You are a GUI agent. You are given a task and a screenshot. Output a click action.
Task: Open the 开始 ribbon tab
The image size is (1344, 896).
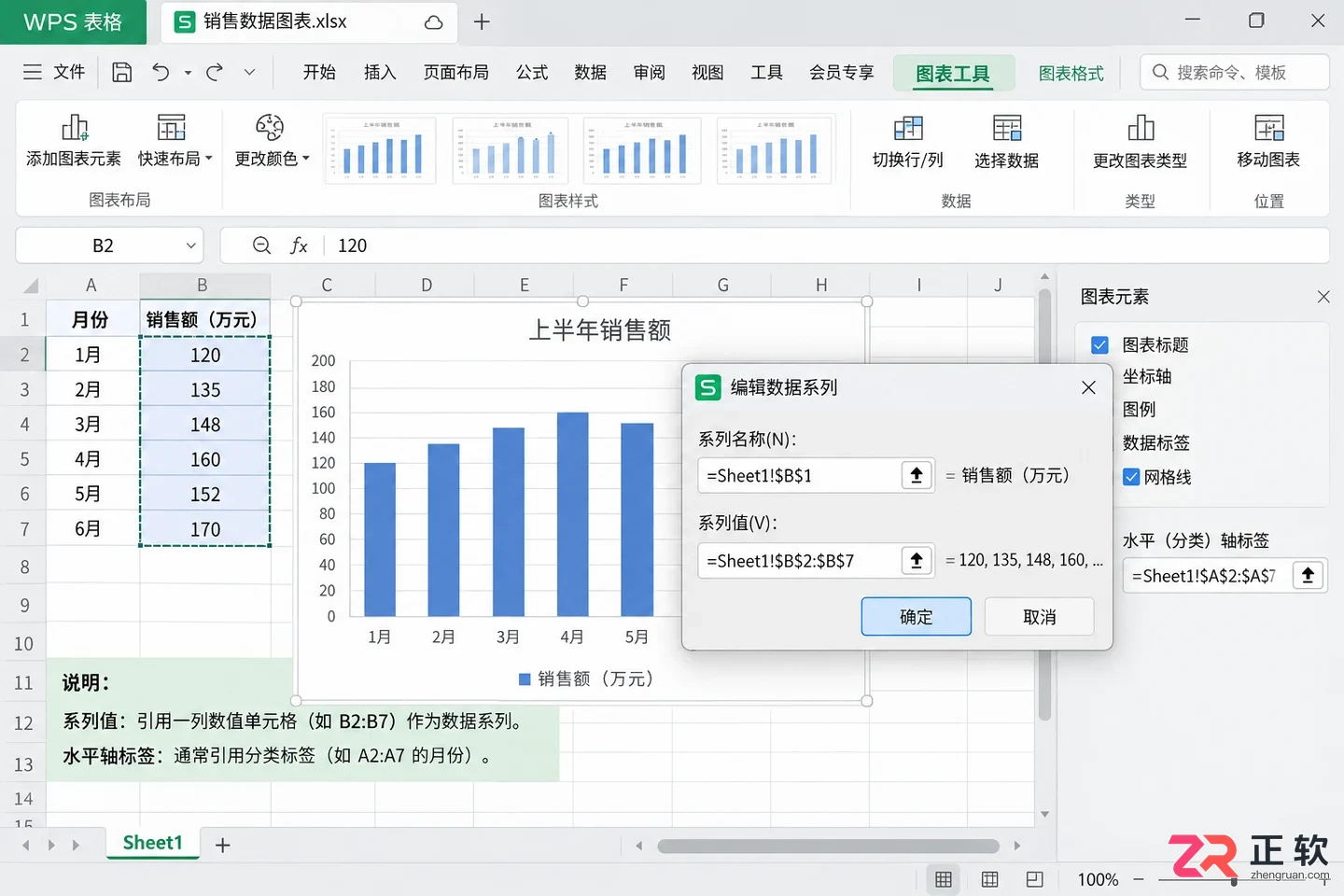(319, 72)
